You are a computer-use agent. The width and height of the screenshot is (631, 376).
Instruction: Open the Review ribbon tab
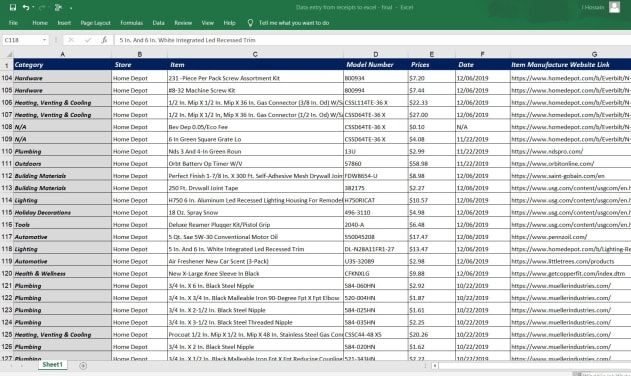click(183, 23)
